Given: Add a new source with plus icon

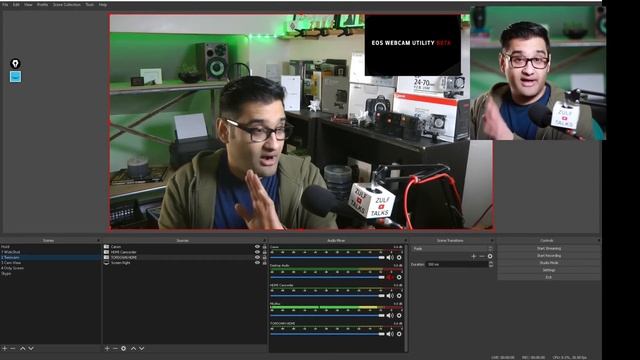Looking at the screenshot, I should [x=107, y=349].
